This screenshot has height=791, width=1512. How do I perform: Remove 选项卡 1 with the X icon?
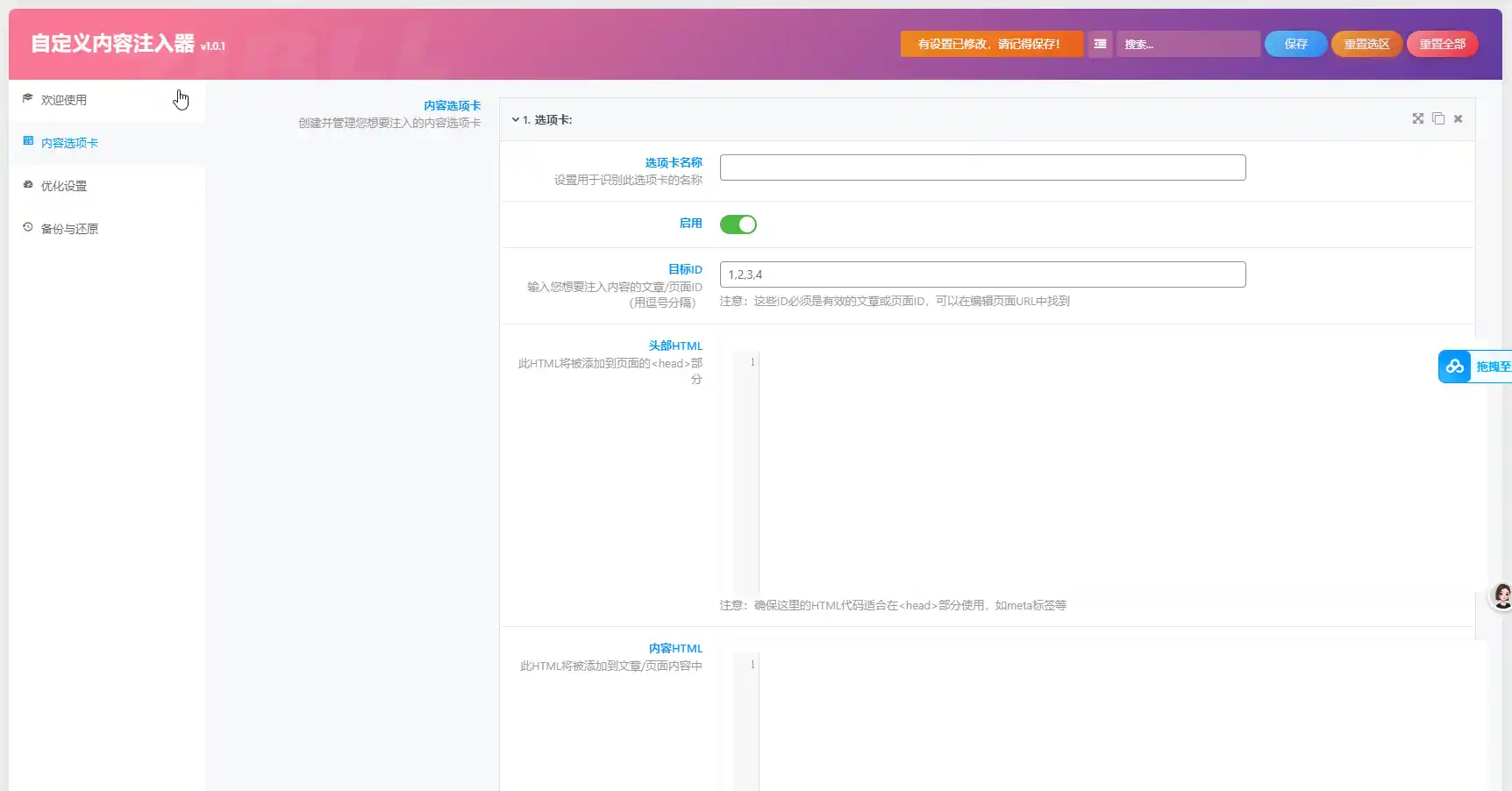click(1458, 119)
